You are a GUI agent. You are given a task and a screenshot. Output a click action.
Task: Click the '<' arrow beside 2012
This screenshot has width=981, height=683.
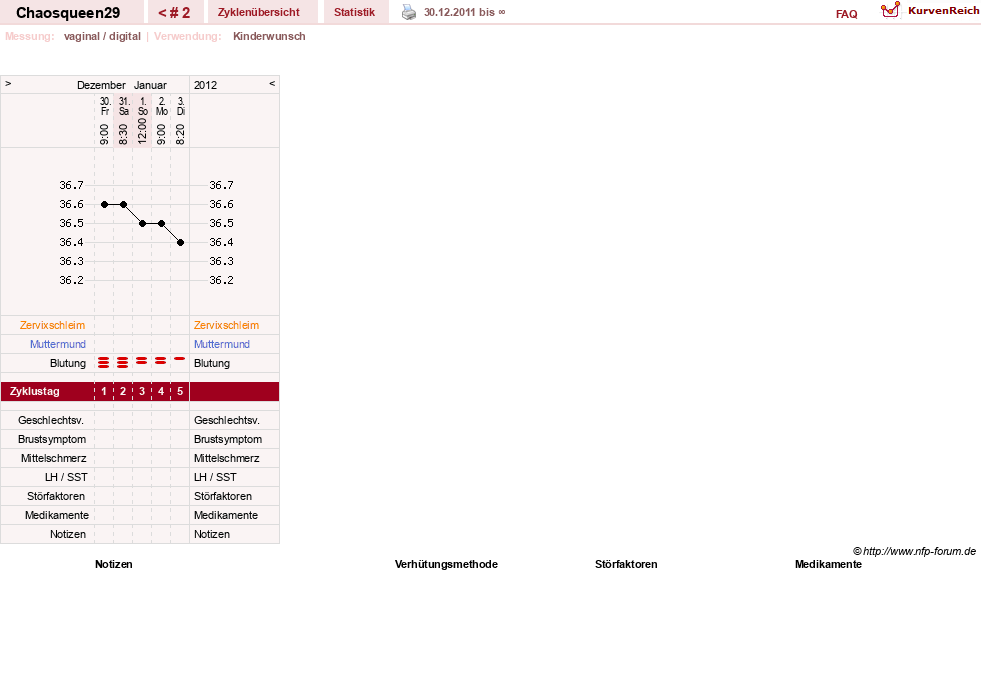(x=272, y=83)
